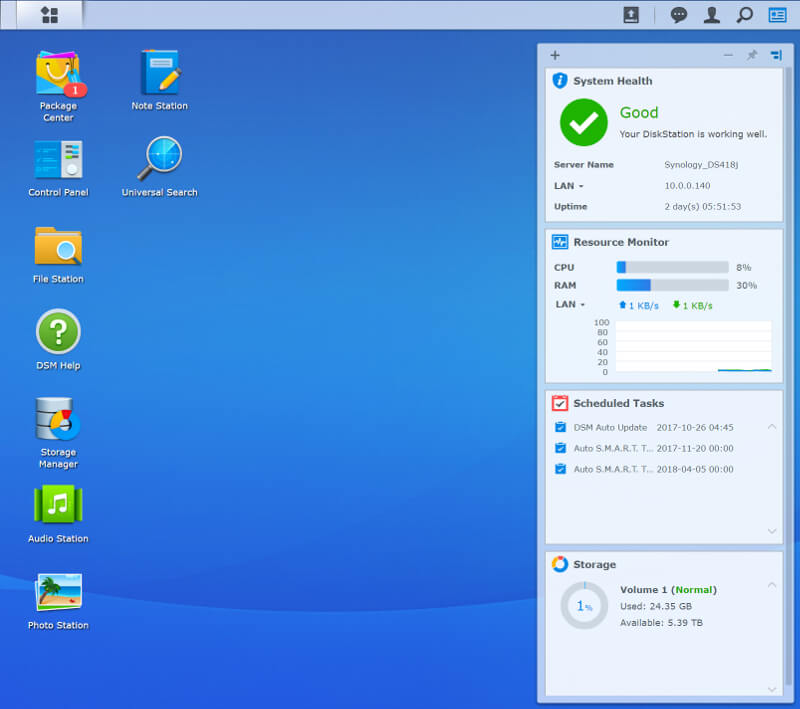
Task: Click down chevron in Storage widget
Action: pos(771,690)
